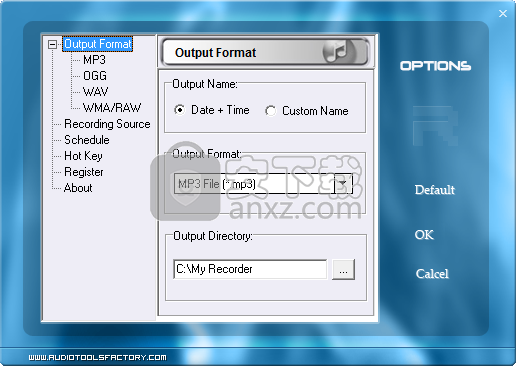Open the Hot Key settings page
Screen dimensions: 516x366
click(83, 156)
